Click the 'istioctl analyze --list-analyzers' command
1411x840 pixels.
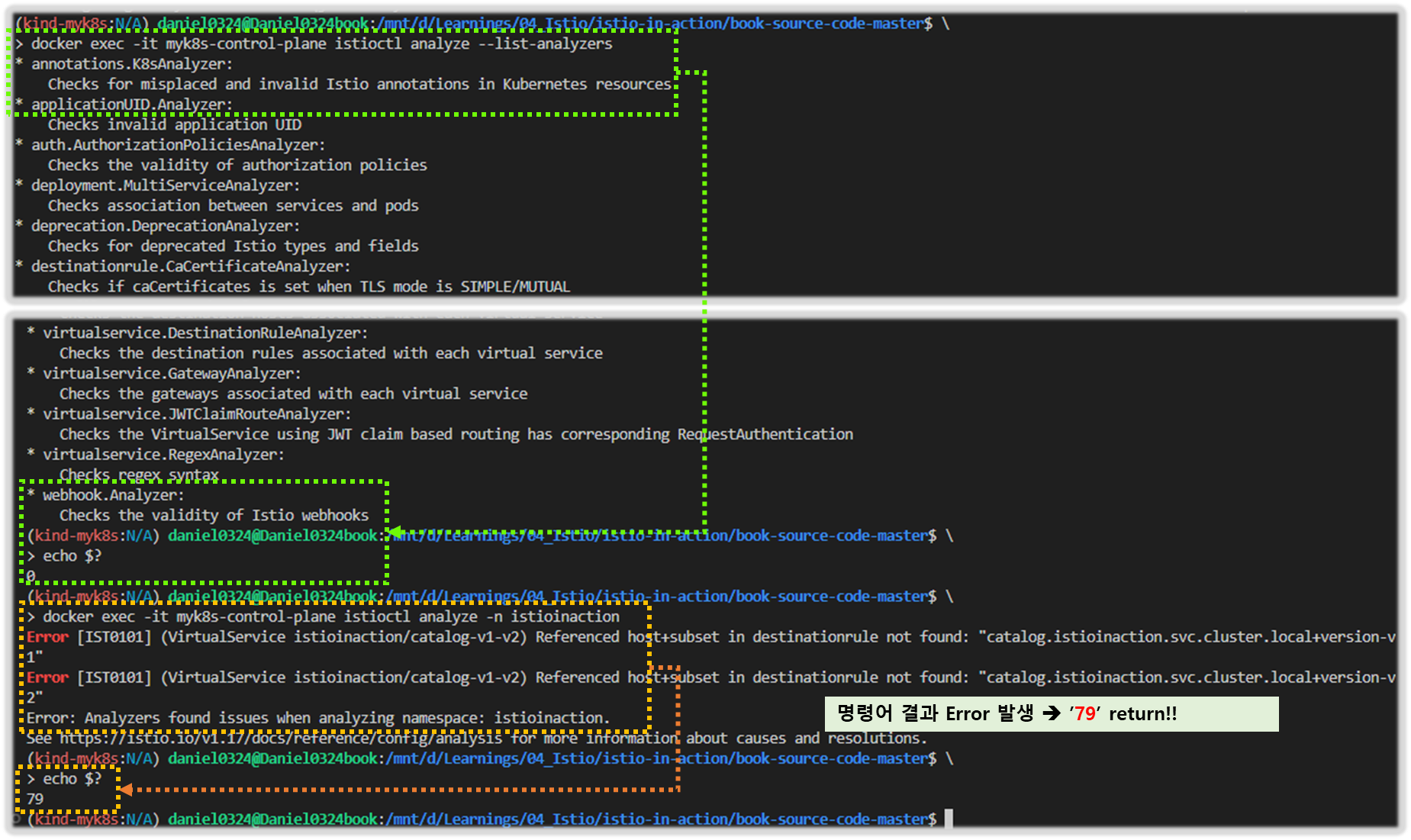click(x=473, y=44)
